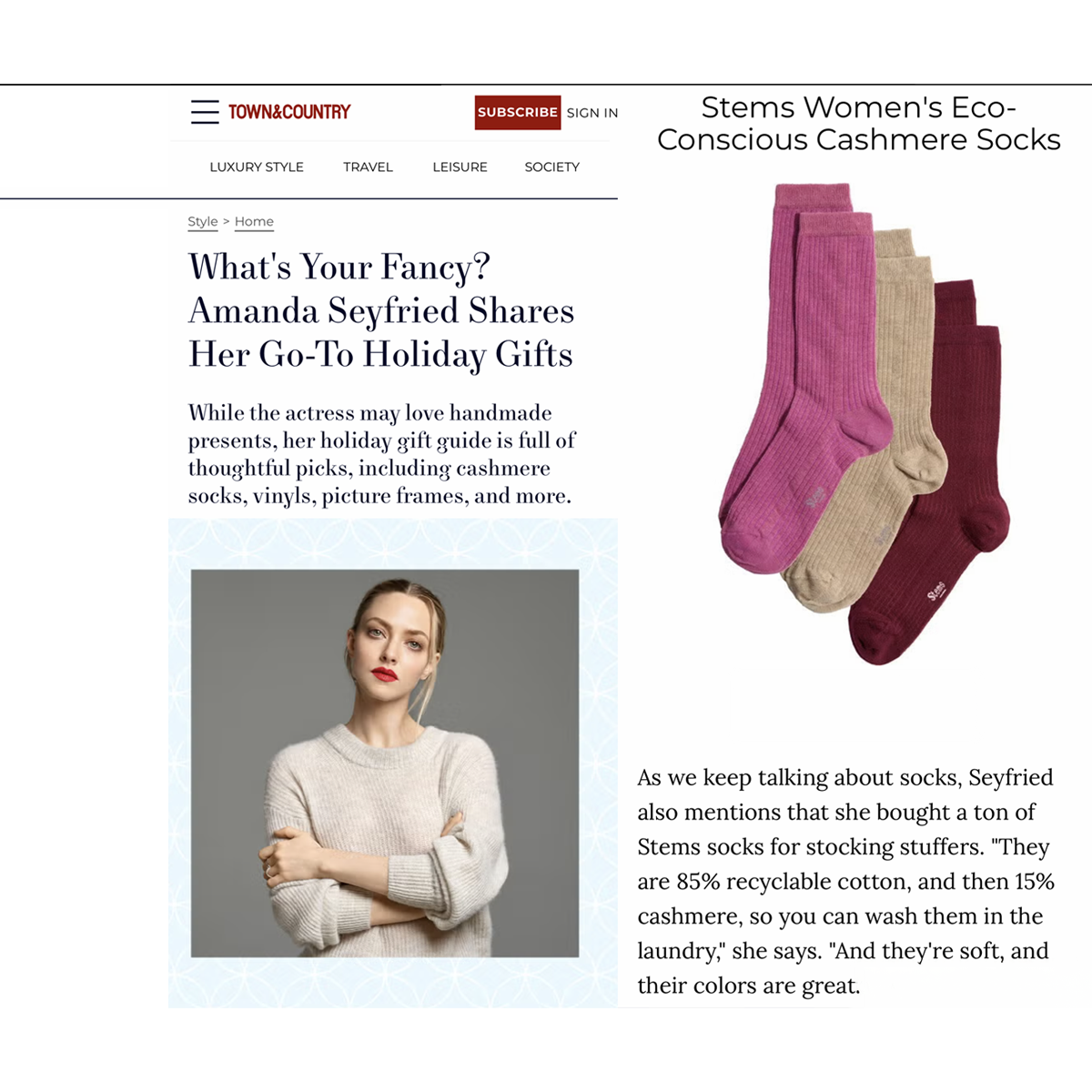Select the Leisure nav item
This screenshot has height=1092, width=1092.
pos(460,167)
